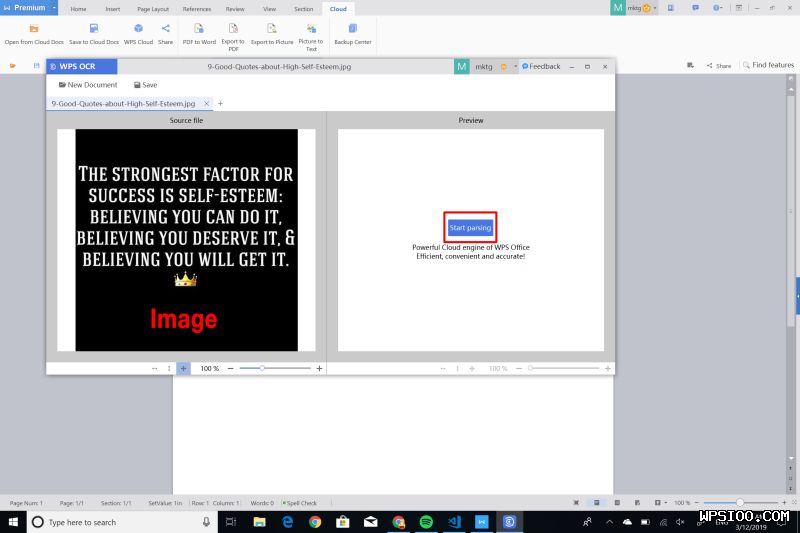Click Picture to Text icon
This screenshot has width=800, height=533.
point(311,29)
